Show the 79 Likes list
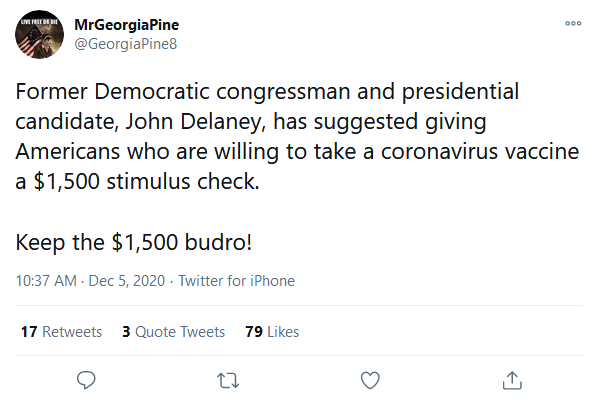The width and height of the screenshot is (598, 404). pos(272,332)
